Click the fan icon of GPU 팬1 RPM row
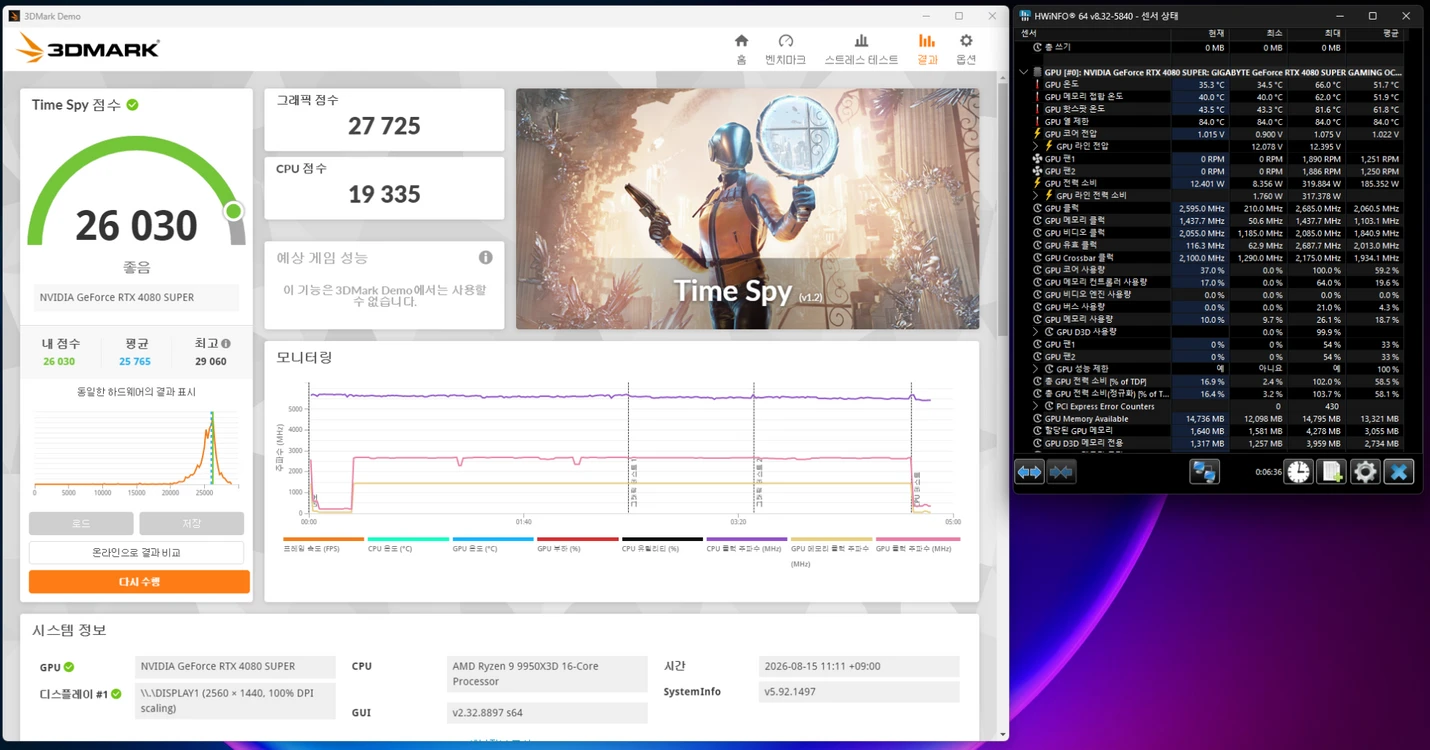The image size is (1430, 750). point(1037,158)
